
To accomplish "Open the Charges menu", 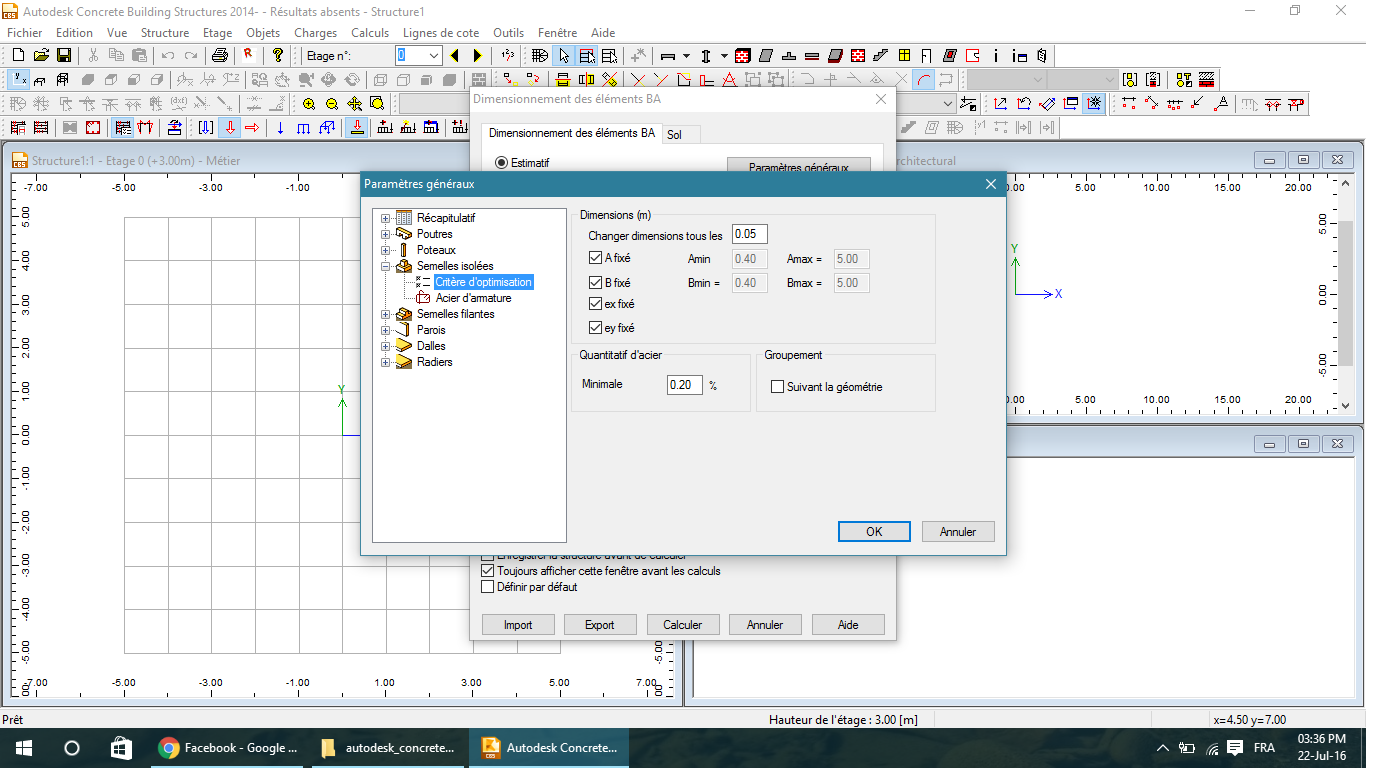I will 315,33.
